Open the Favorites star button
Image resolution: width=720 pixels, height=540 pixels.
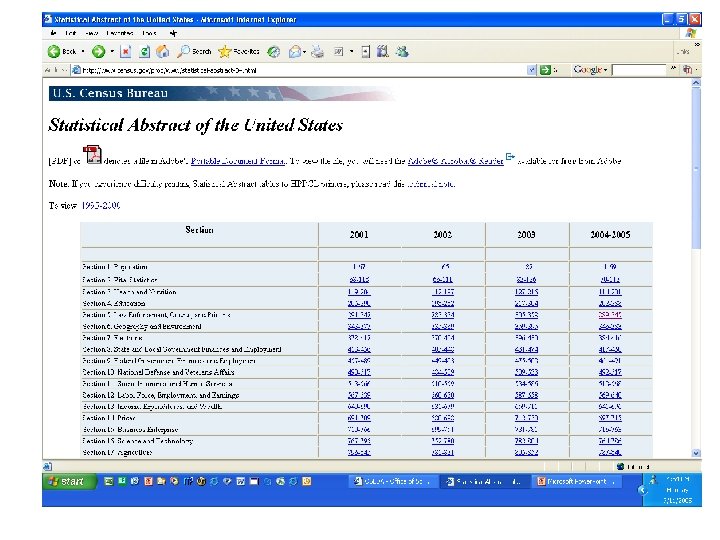(239, 51)
